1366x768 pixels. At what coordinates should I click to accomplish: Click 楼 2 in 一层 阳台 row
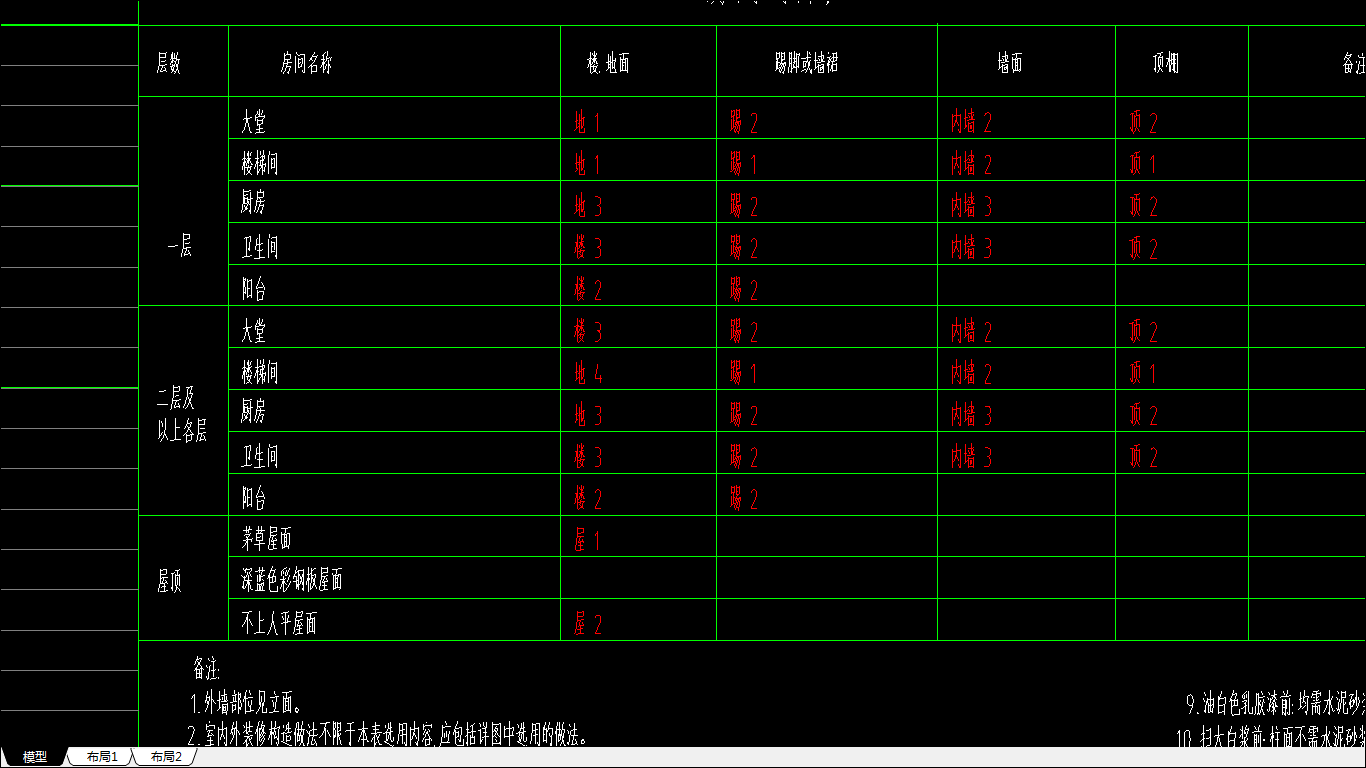point(588,290)
